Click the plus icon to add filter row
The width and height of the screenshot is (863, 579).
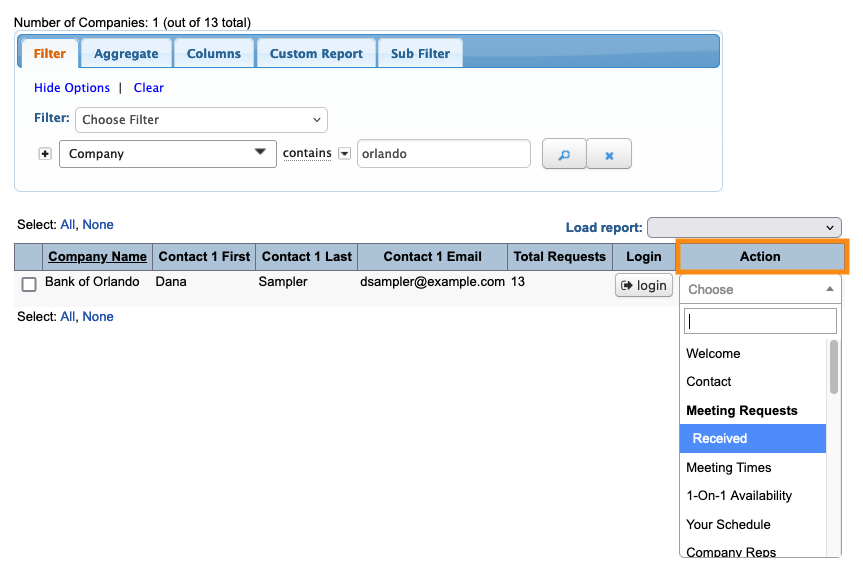click(x=45, y=154)
